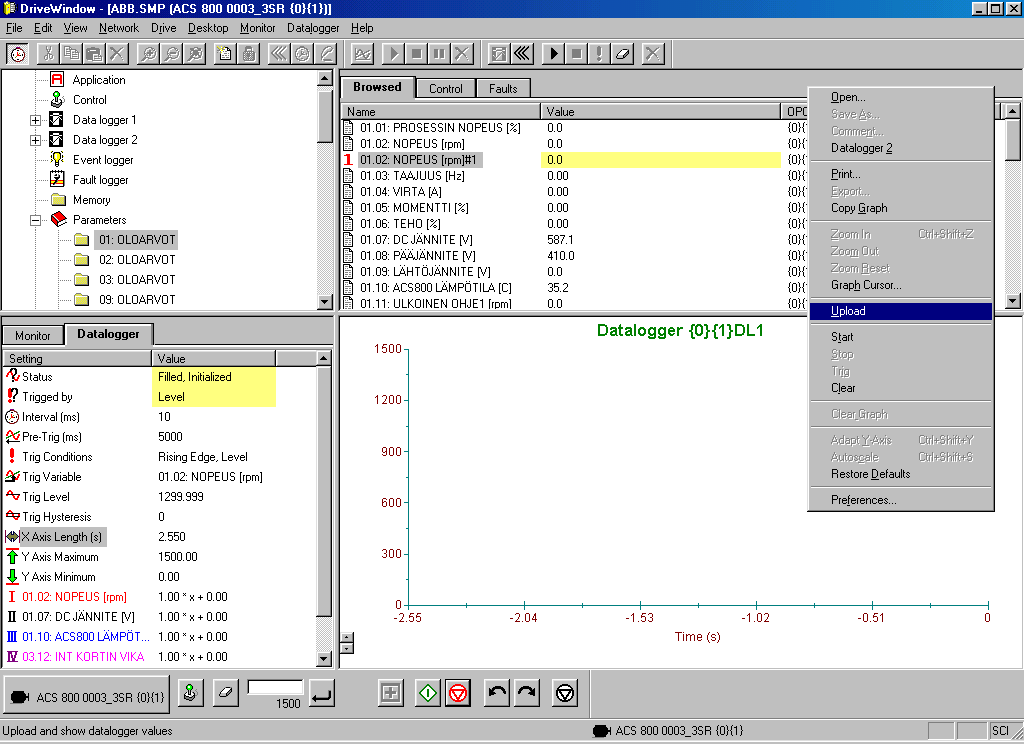Select the Fault logger tree item

coord(101,180)
